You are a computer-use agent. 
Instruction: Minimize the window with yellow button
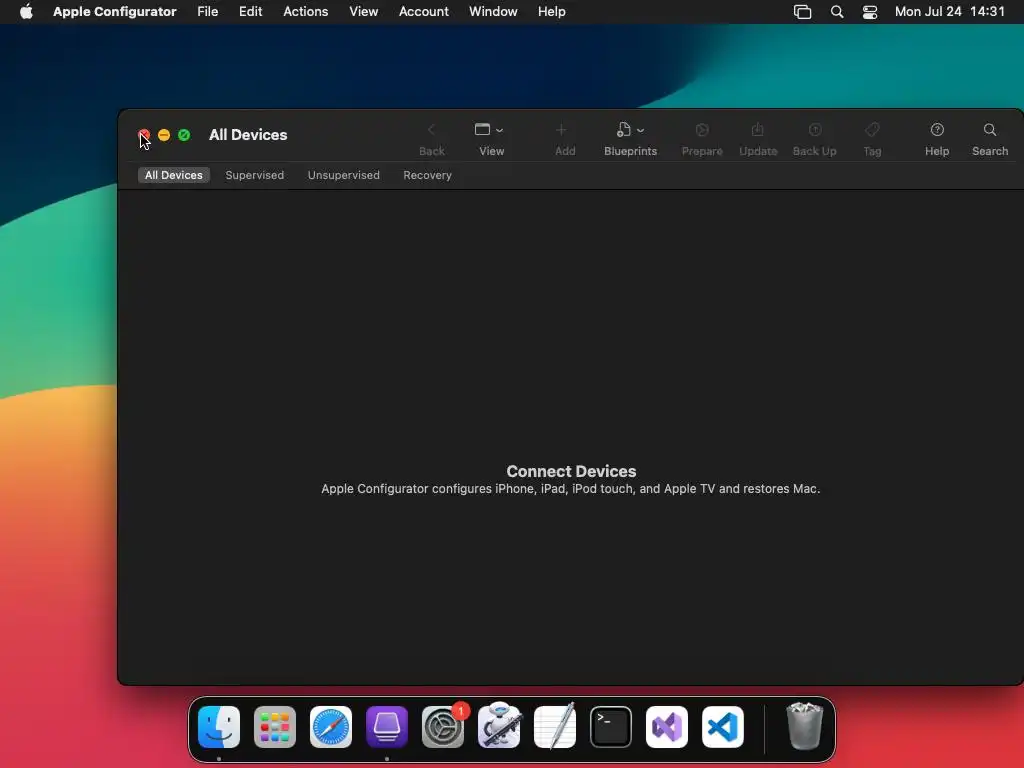(x=164, y=135)
